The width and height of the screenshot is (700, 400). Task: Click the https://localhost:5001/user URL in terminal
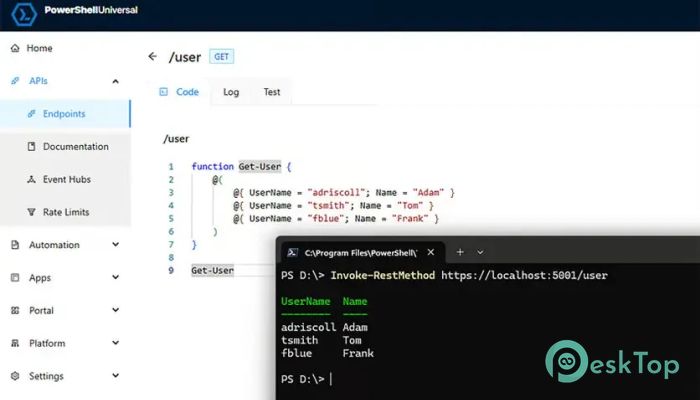click(x=525, y=275)
